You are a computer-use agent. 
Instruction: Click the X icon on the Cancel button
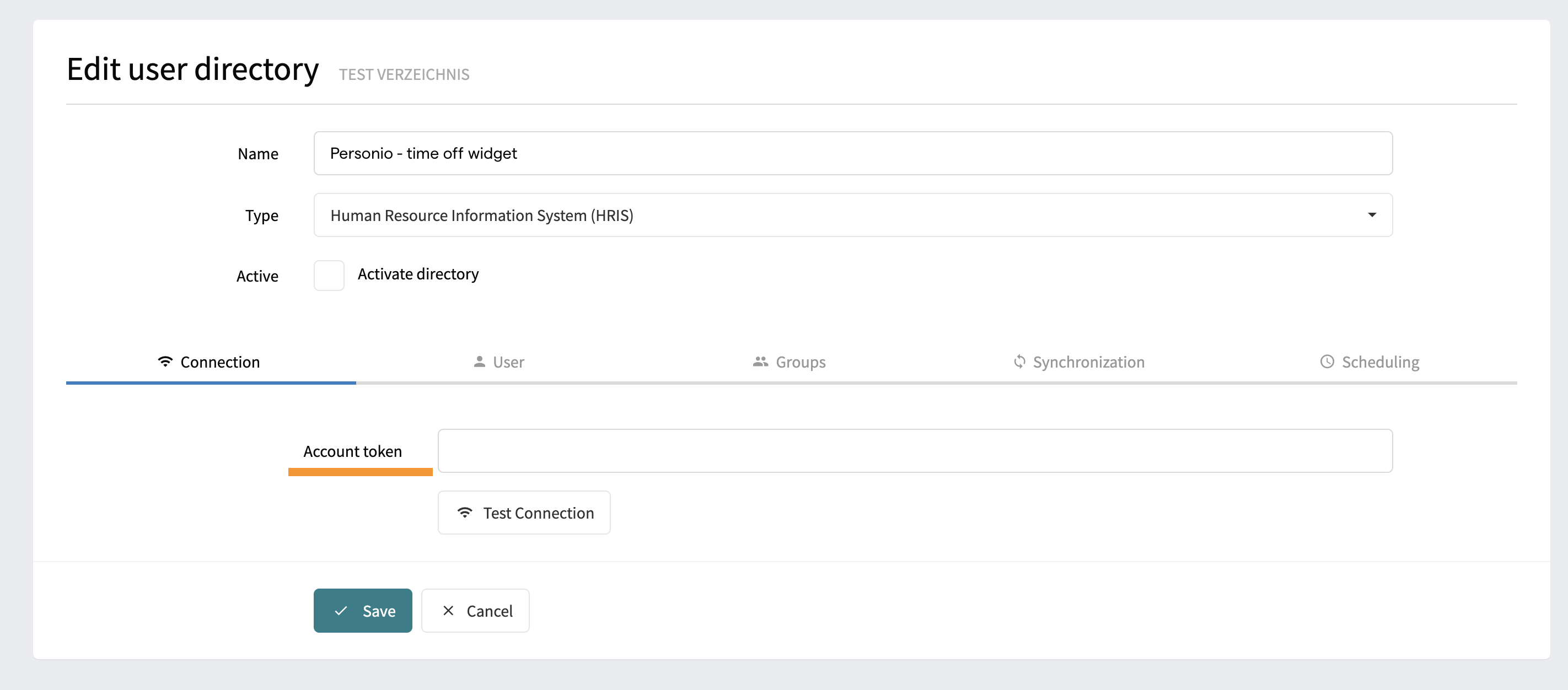(449, 611)
